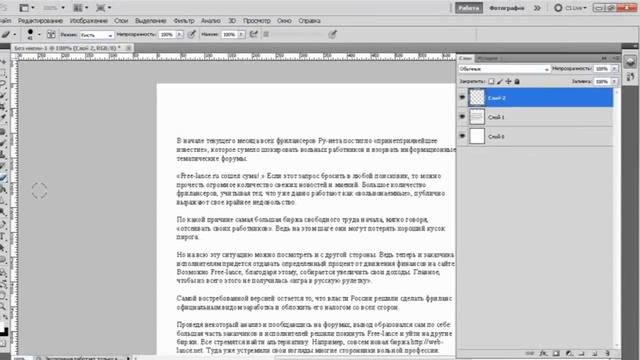Open the Layers panel options menu icon
The height and width of the screenshot is (360, 640).
click(x=615, y=58)
